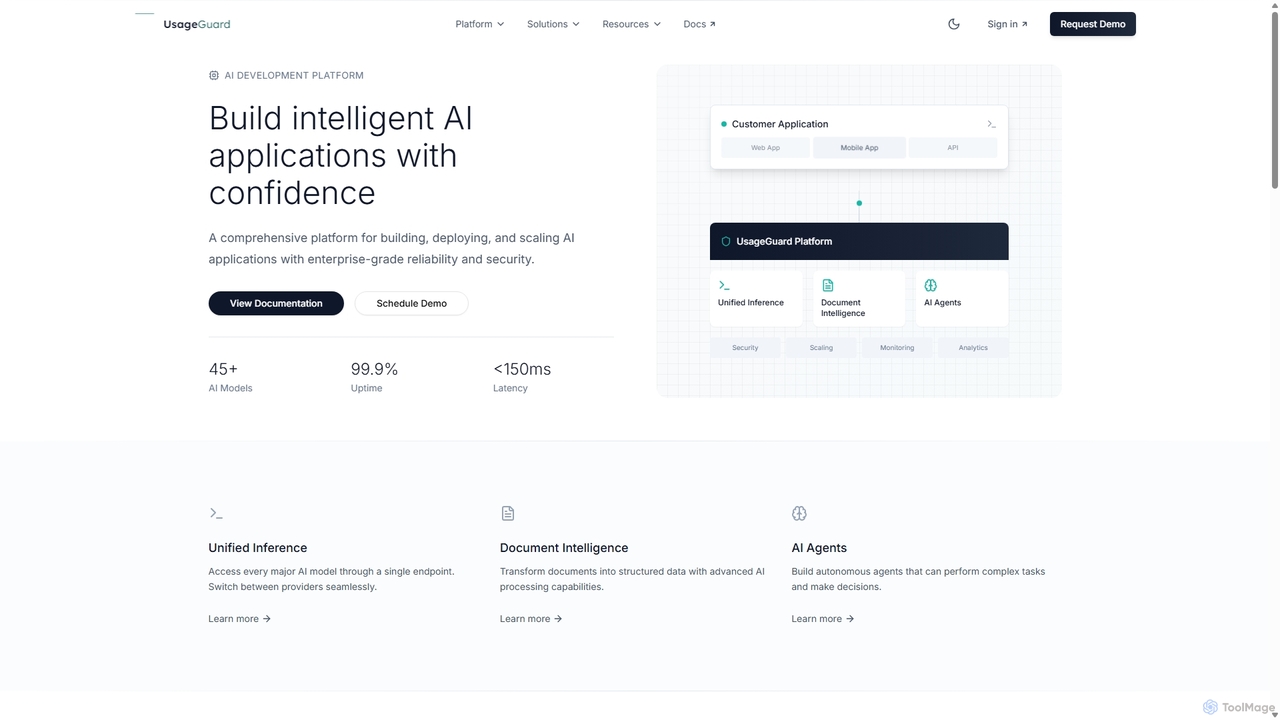Click the AI Agents brain icon in diagram

coord(931,285)
